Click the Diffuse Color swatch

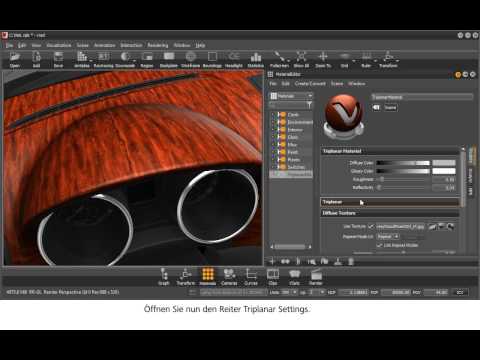point(444,163)
